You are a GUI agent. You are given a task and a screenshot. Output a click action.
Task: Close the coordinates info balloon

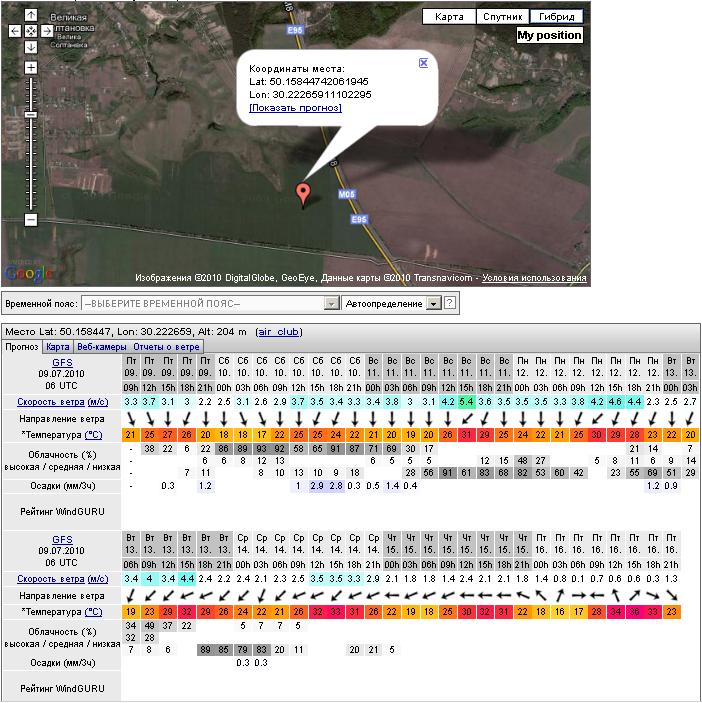(423, 62)
